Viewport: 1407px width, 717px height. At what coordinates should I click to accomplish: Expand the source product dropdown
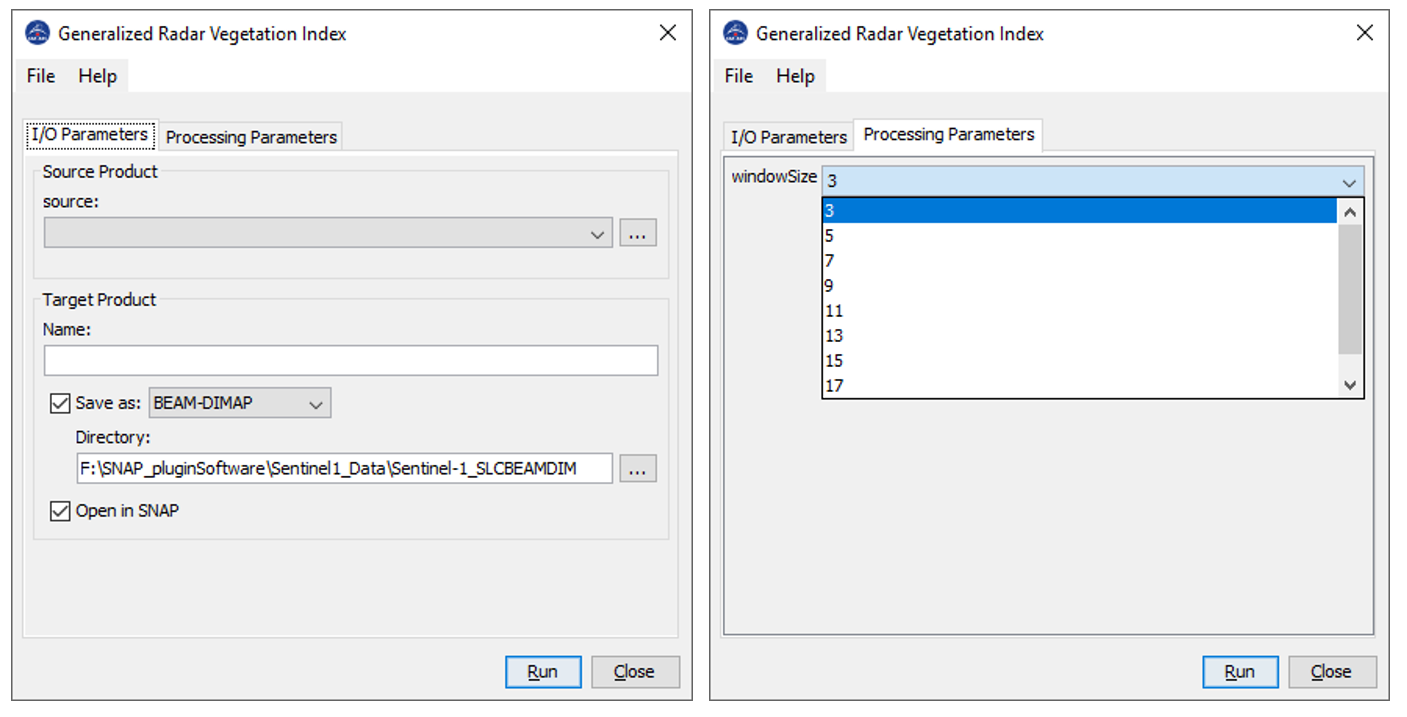point(597,234)
